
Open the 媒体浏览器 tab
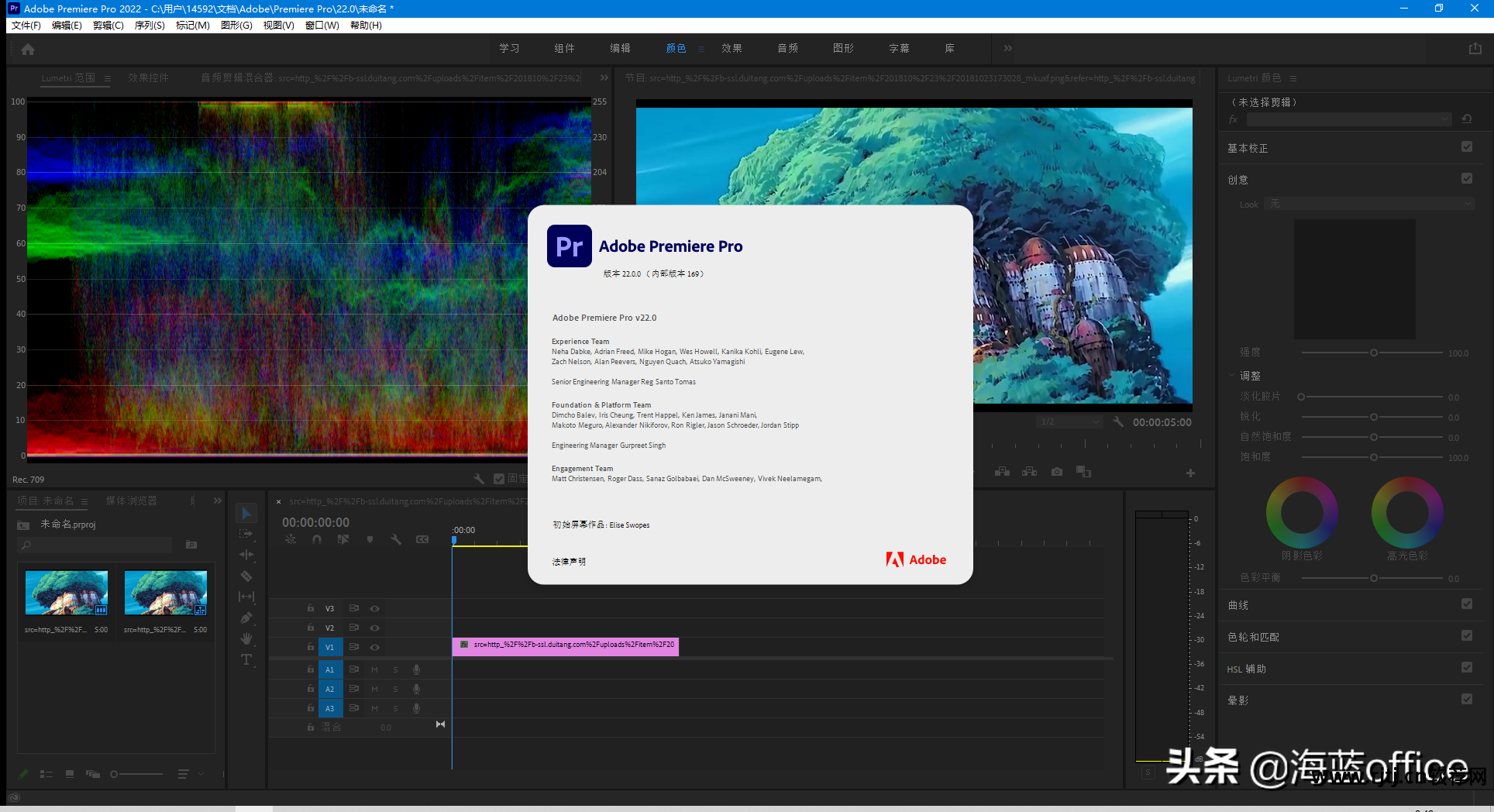tap(131, 501)
